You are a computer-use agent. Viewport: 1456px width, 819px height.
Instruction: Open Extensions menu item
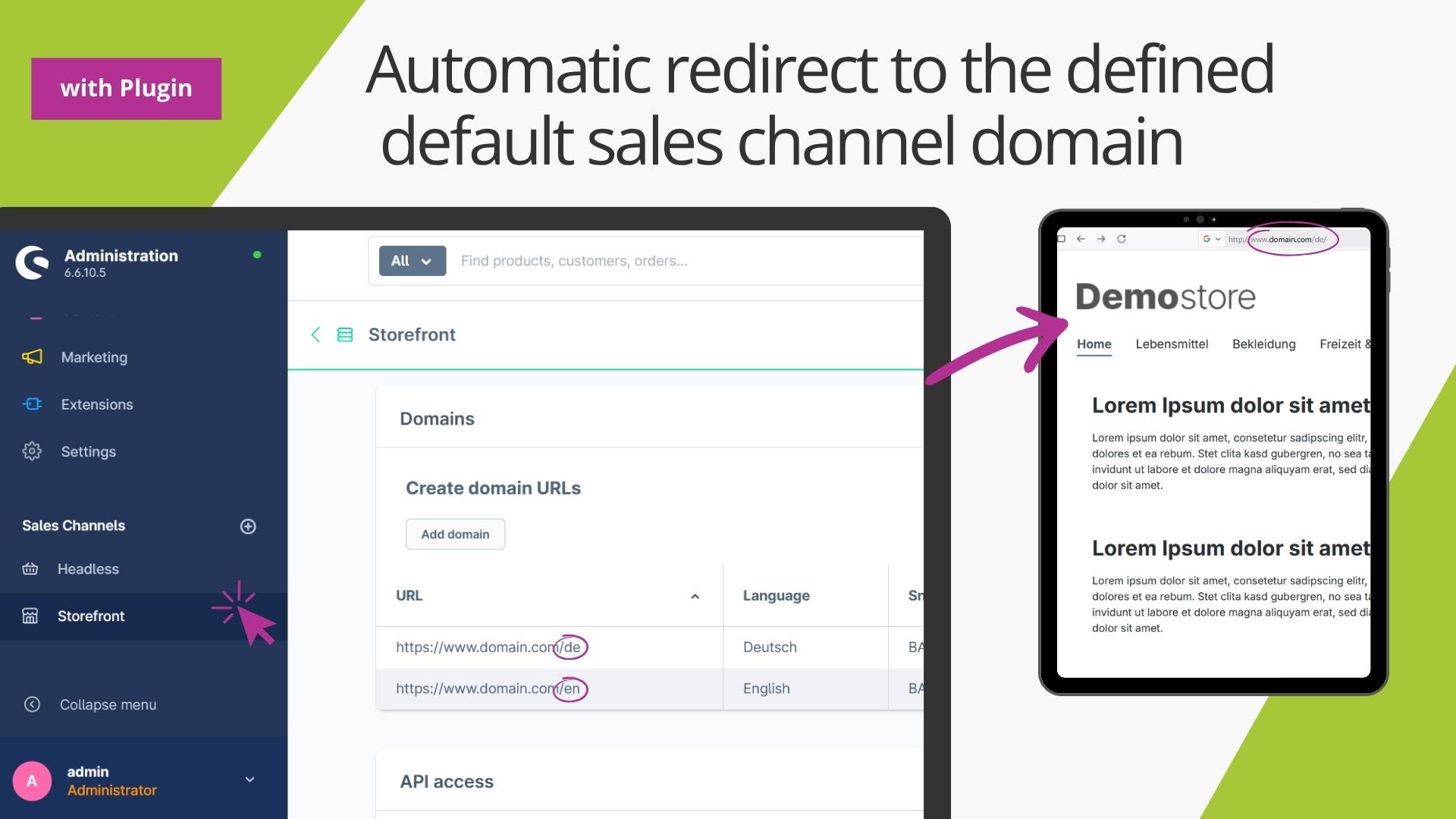tap(97, 404)
